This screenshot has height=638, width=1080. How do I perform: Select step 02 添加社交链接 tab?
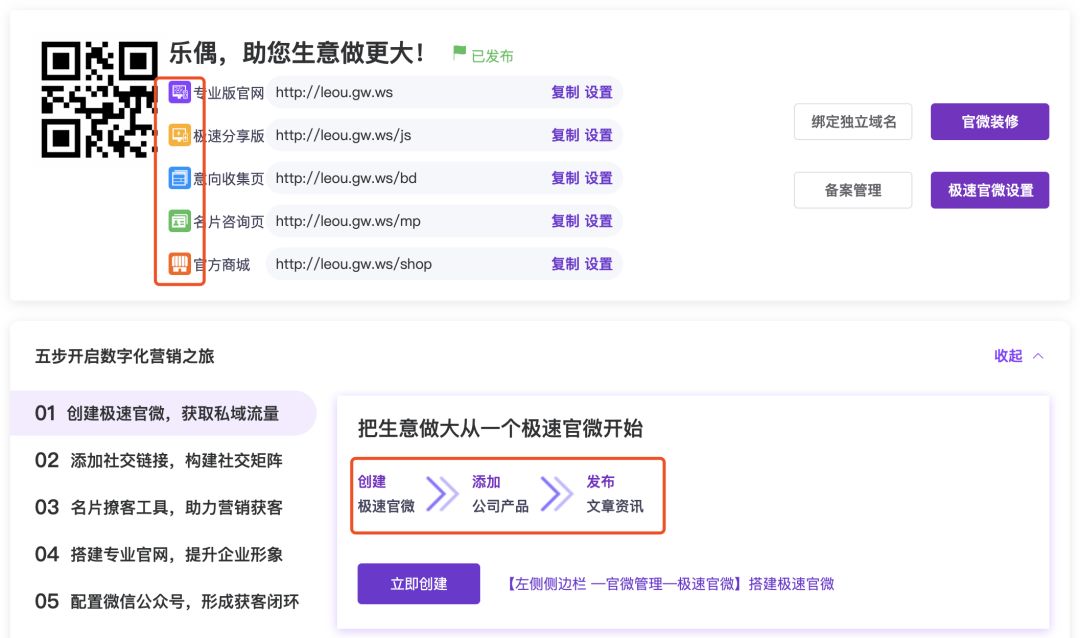tap(160, 460)
